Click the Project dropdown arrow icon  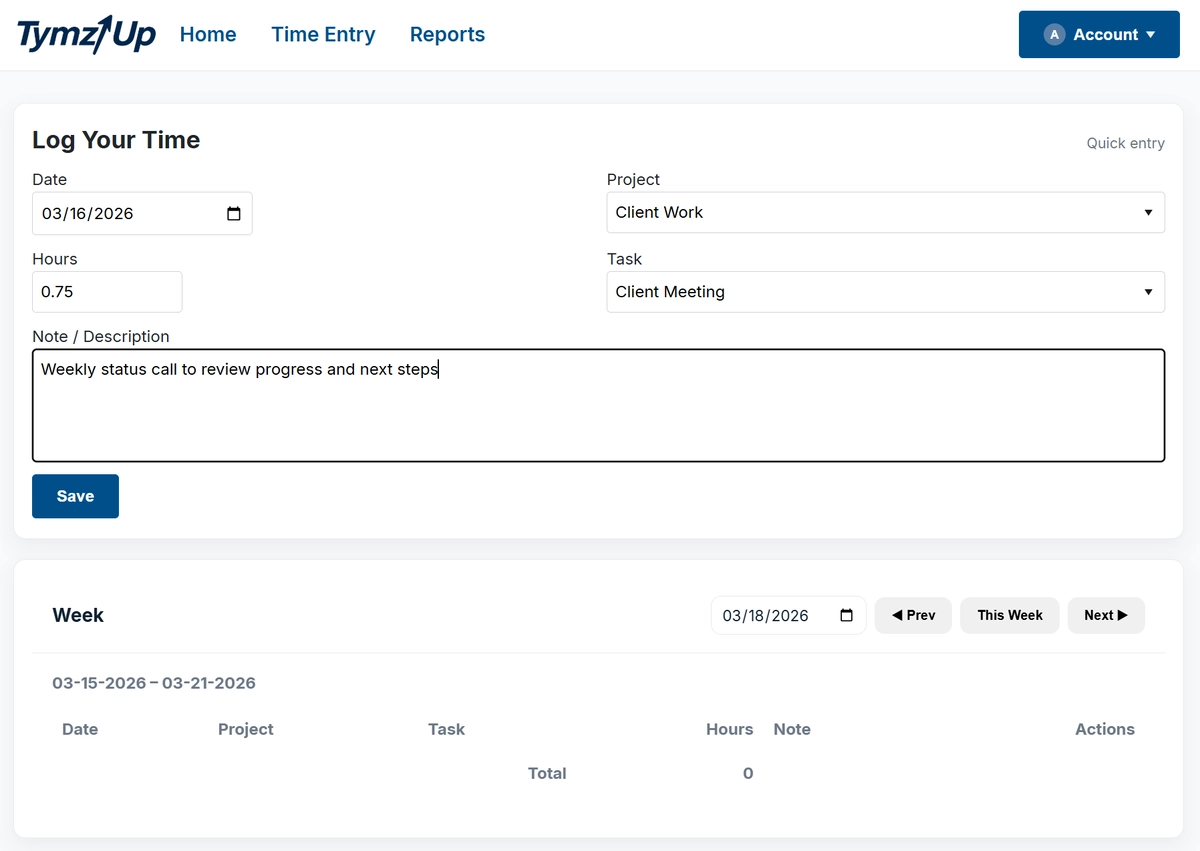[x=1148, y=212]
